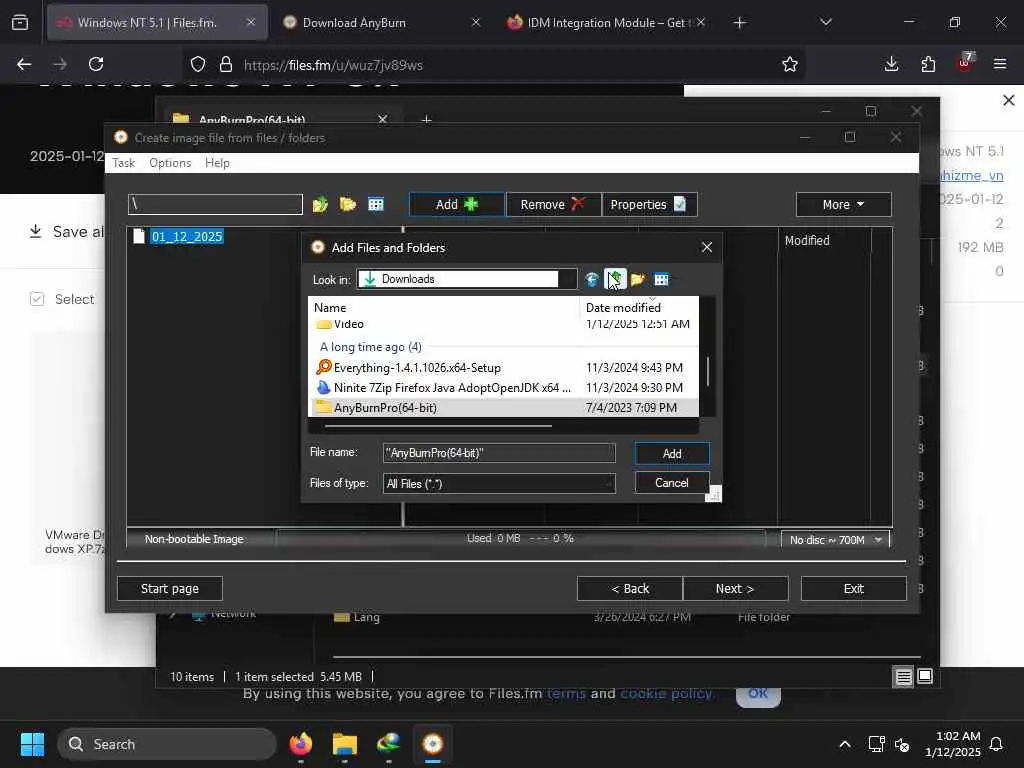Open the Firefox hamburger menu
The image size is (1024, 768).
tap(1000, 64)
